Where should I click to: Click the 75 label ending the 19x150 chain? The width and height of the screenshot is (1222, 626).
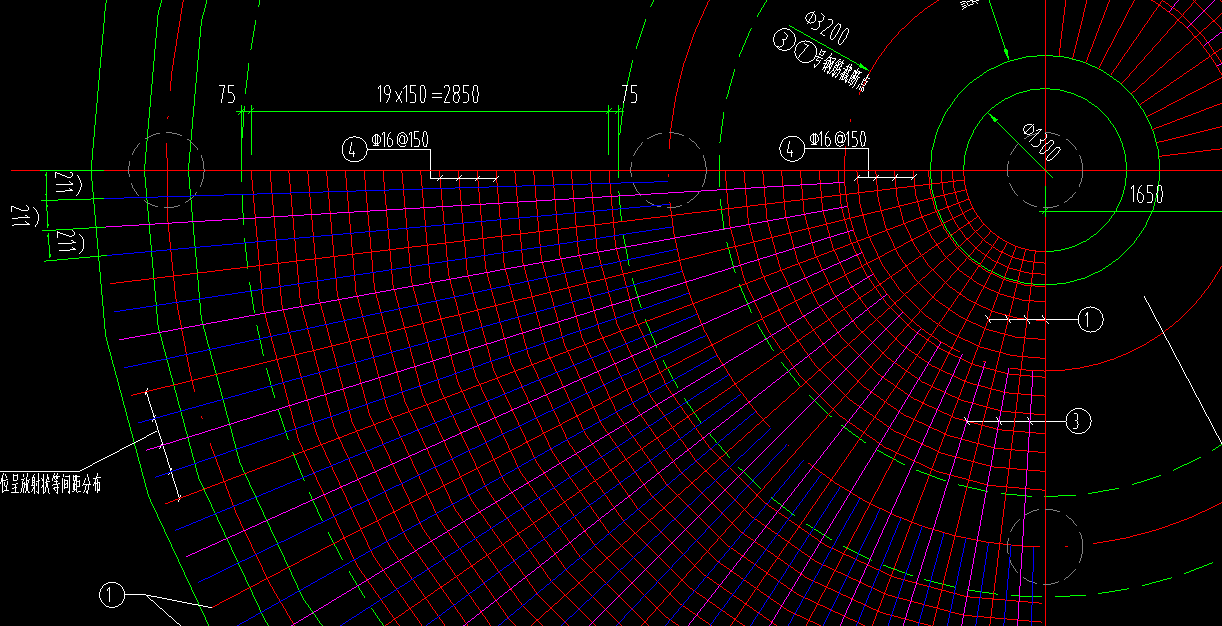tap(629, 95)
